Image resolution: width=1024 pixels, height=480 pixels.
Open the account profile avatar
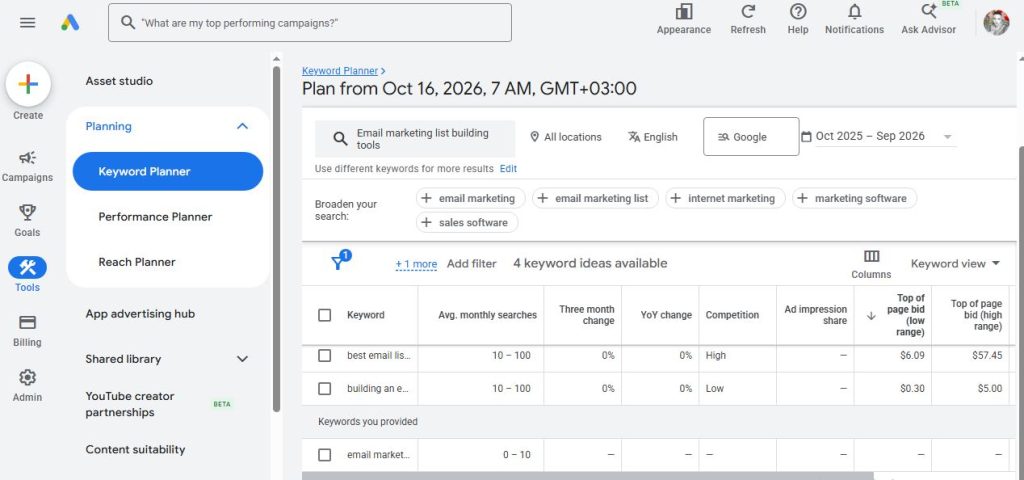tap(996, 23)
